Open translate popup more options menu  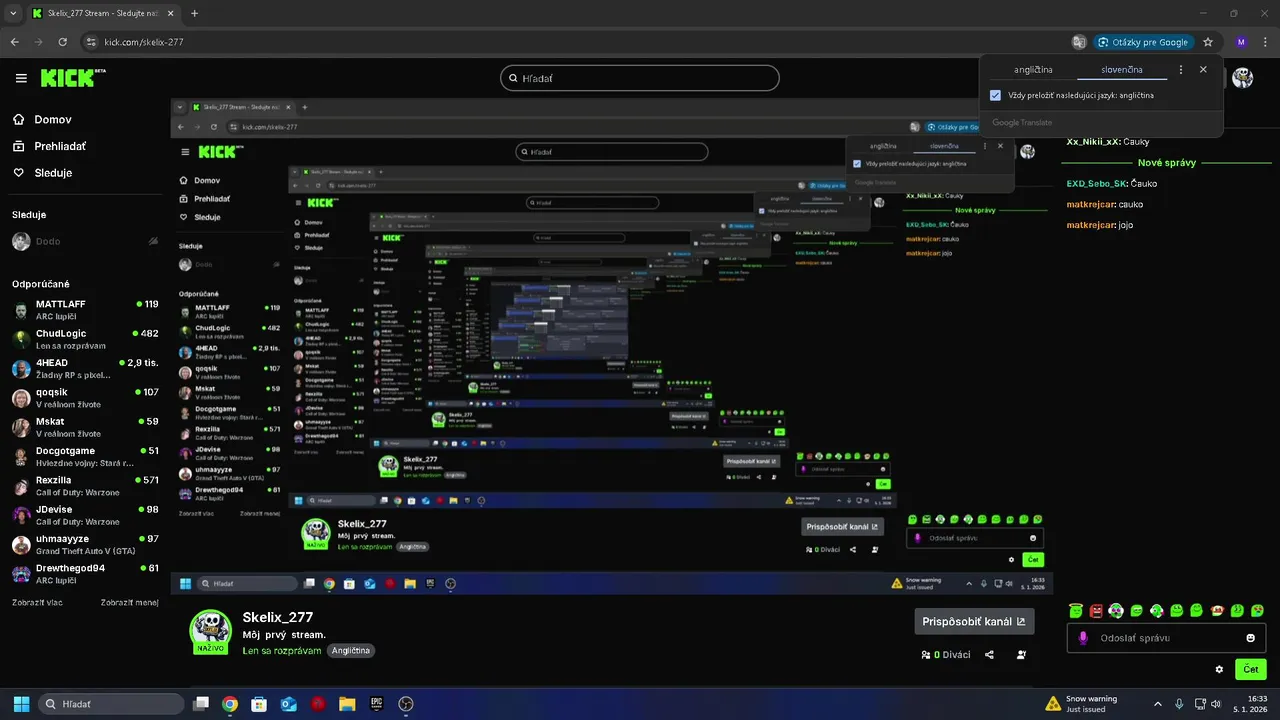point(1181,70)
